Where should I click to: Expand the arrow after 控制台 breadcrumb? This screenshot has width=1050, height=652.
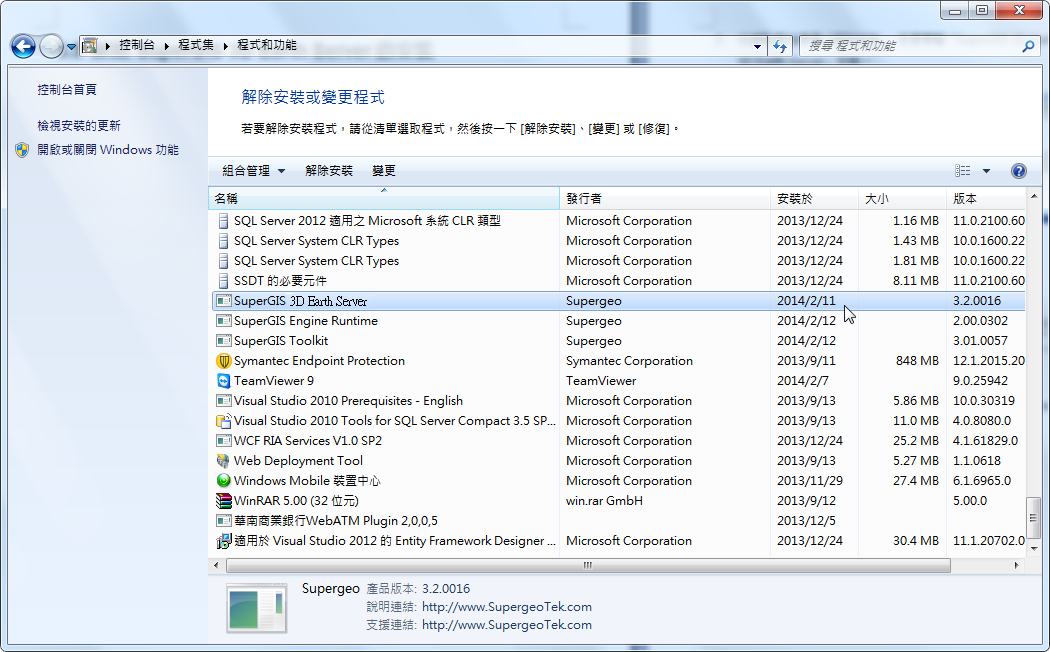166,46
